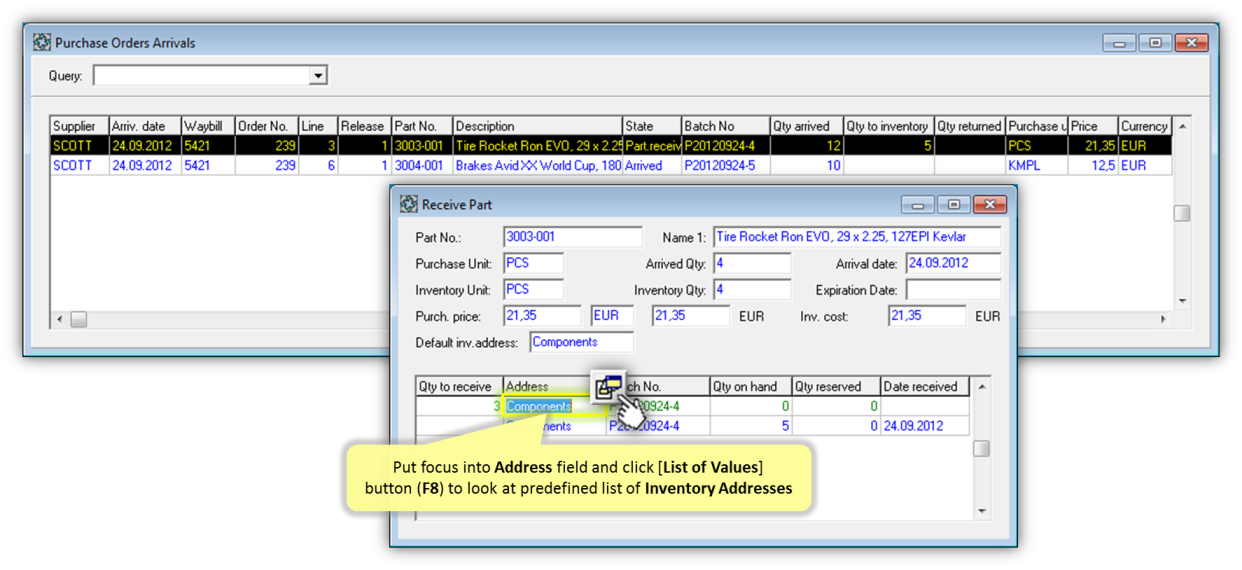Maximize the Purchase Orders Arrivals window
The width and height of the screenshot is (1242, 570).
1155,43
